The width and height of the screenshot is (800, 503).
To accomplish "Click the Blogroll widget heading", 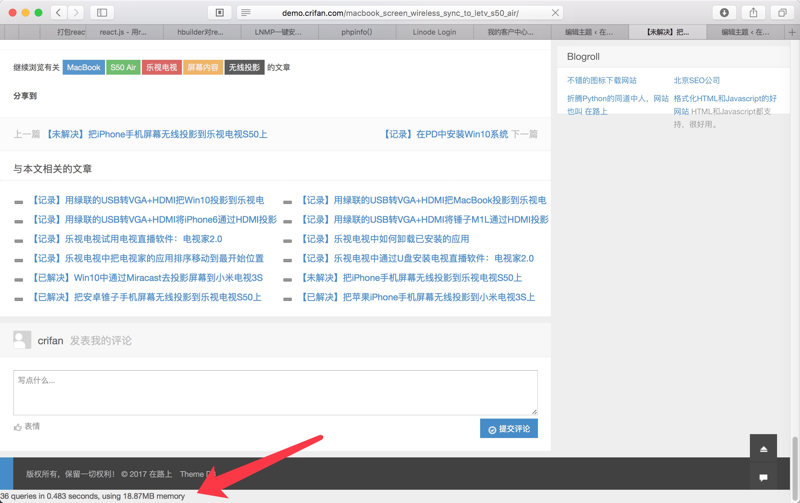I will click(x=583, y=57).
